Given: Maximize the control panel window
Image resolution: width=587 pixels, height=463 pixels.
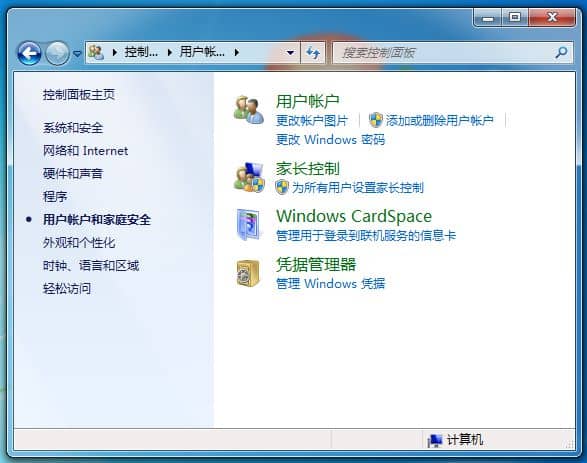Looking at the screenshot, I should click(x=515, y=18).
